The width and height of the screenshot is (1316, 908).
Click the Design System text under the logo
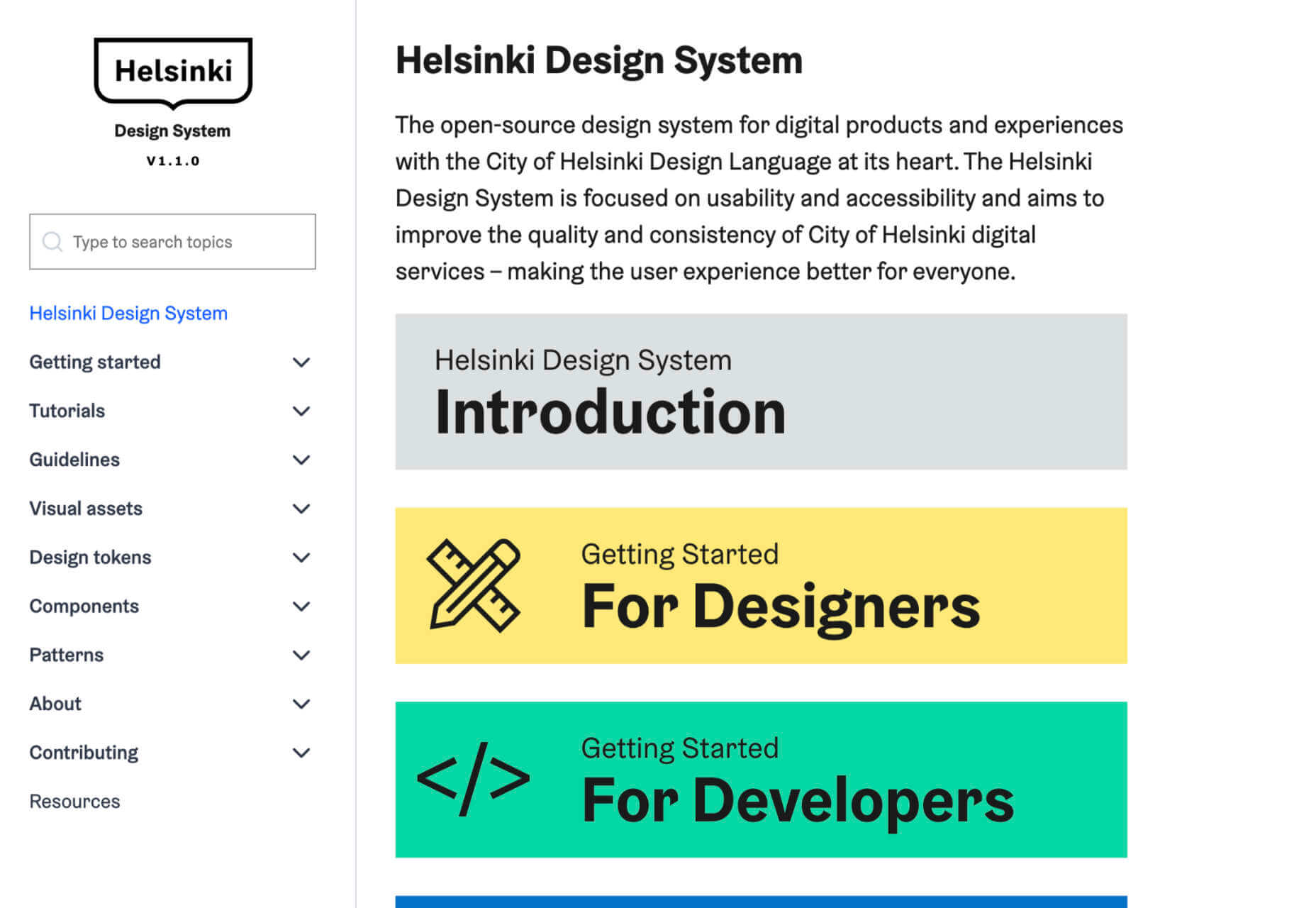click(172, 131)
